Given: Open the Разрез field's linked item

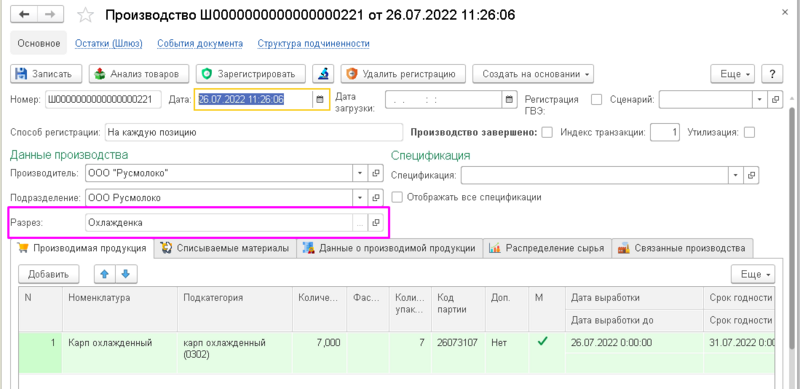Looking at the screenshot, I should 376,223.
